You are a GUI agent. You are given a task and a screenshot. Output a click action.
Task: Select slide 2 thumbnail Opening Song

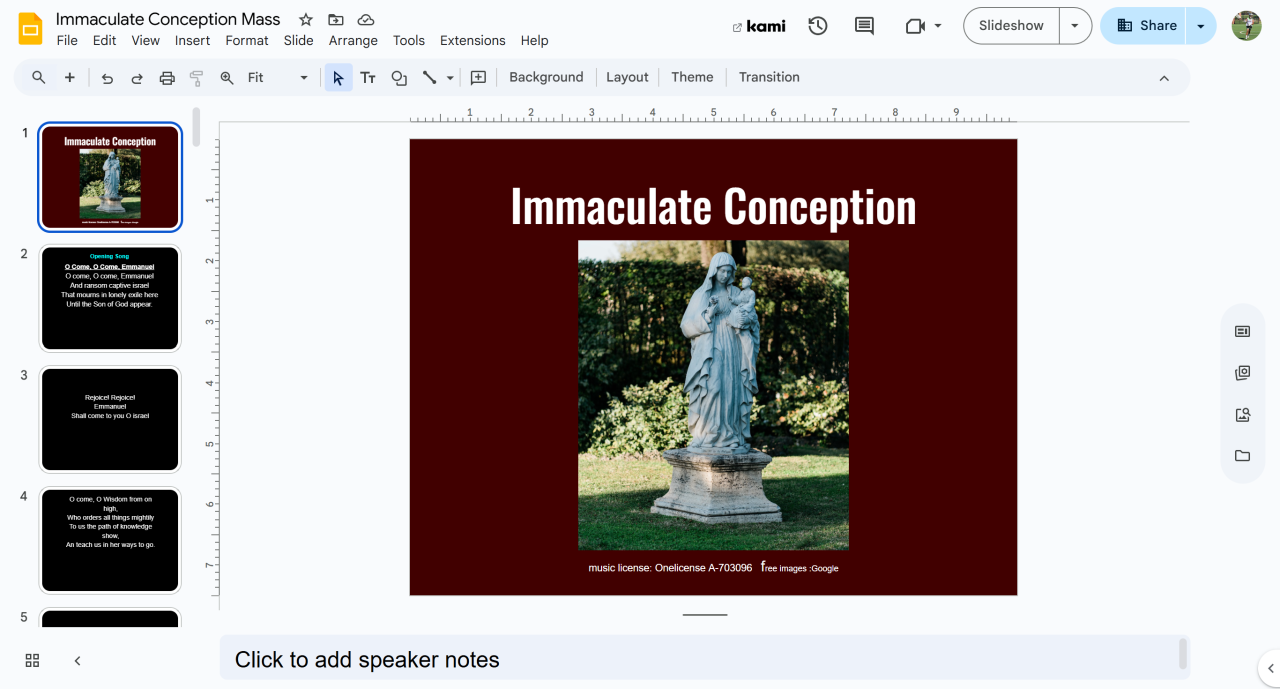pyautogui.click(x=110, y=298)
